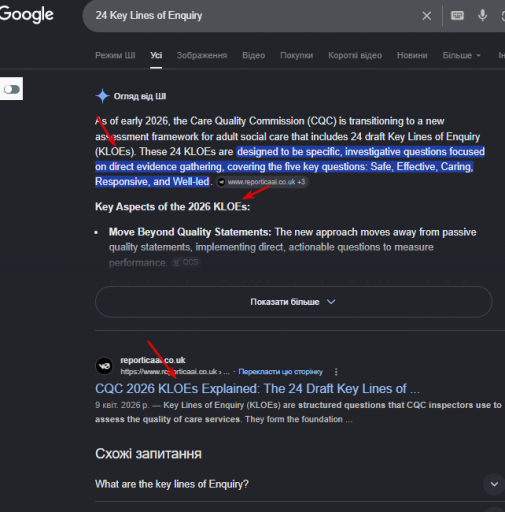Click the AI overview sparkle icon
Image resolution: width=505 pixels, height=512 pixels.
102,96
